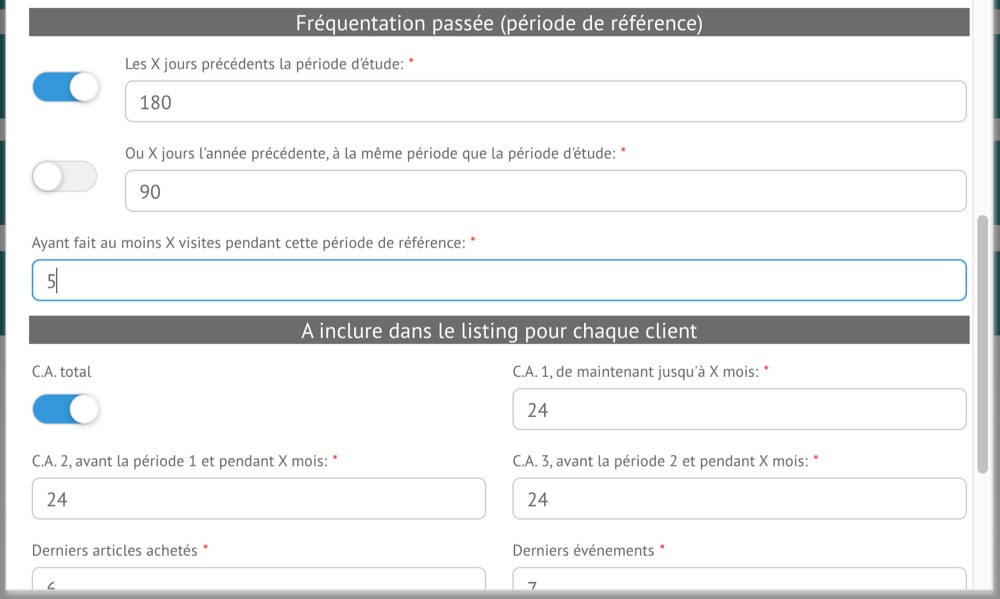Click the 'Ou X jours l'année précédente' label
This screenshot has width=1000, height=599.
(x=370, y=152)
